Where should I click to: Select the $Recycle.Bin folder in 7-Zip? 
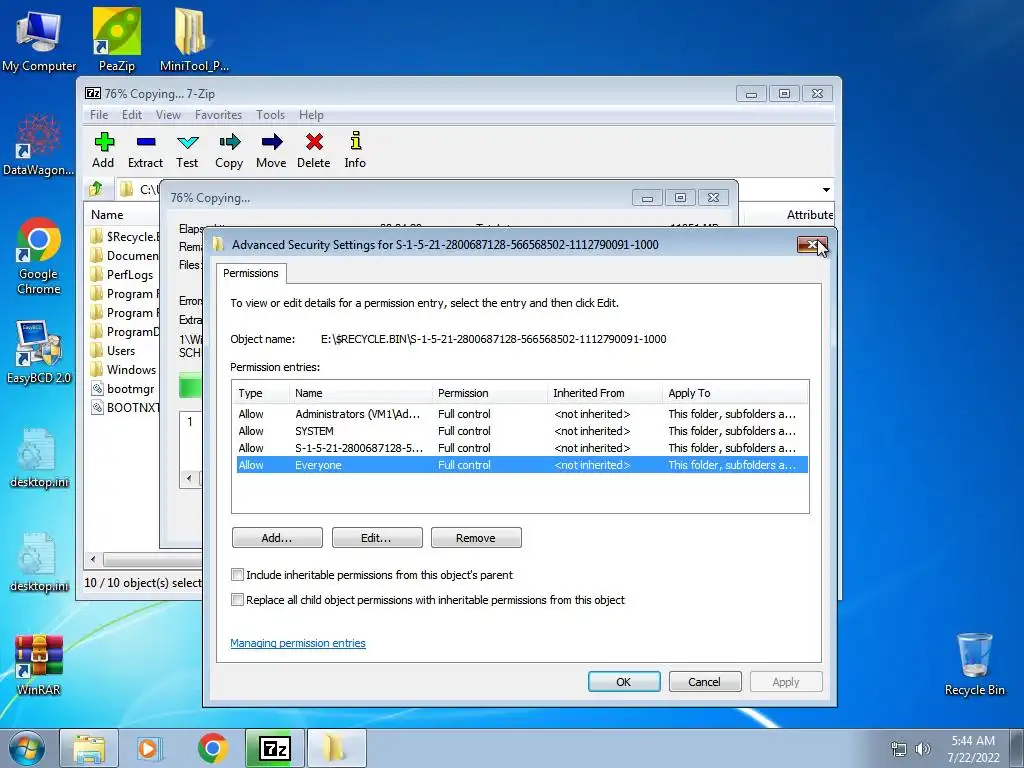(x=125, y=236)
